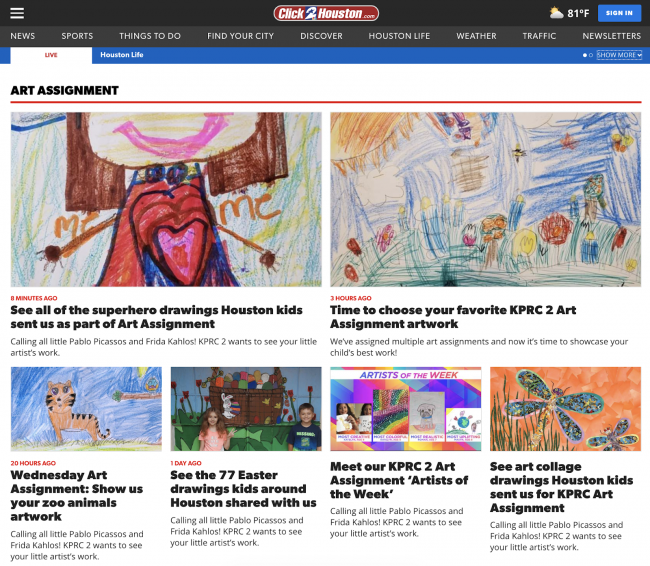The width and height of the screenshot is (650, 566).
Task: Click the Click2Houston logo
Action: (x=326, y=13)
